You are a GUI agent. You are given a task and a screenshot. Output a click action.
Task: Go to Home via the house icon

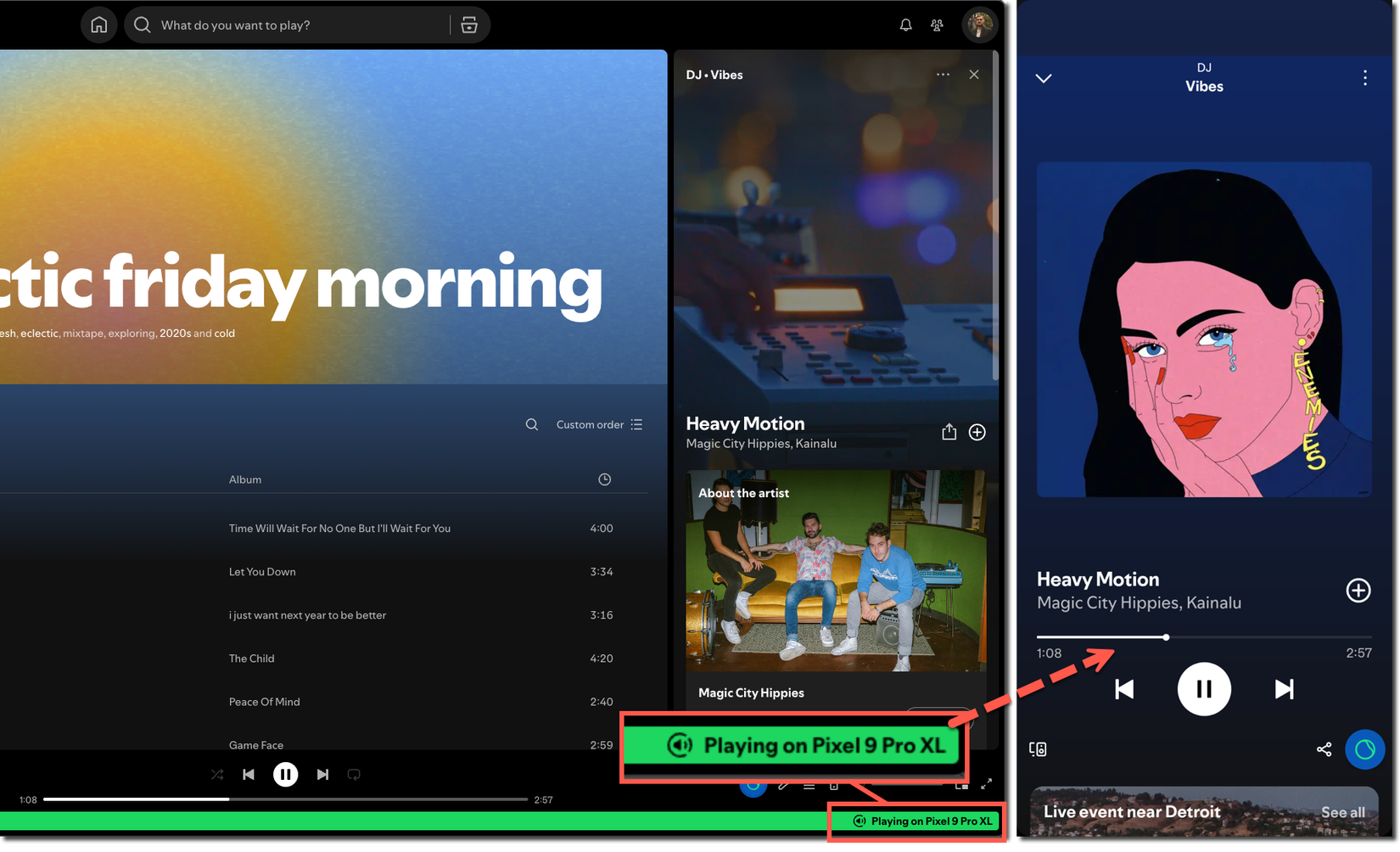point(99,25)
